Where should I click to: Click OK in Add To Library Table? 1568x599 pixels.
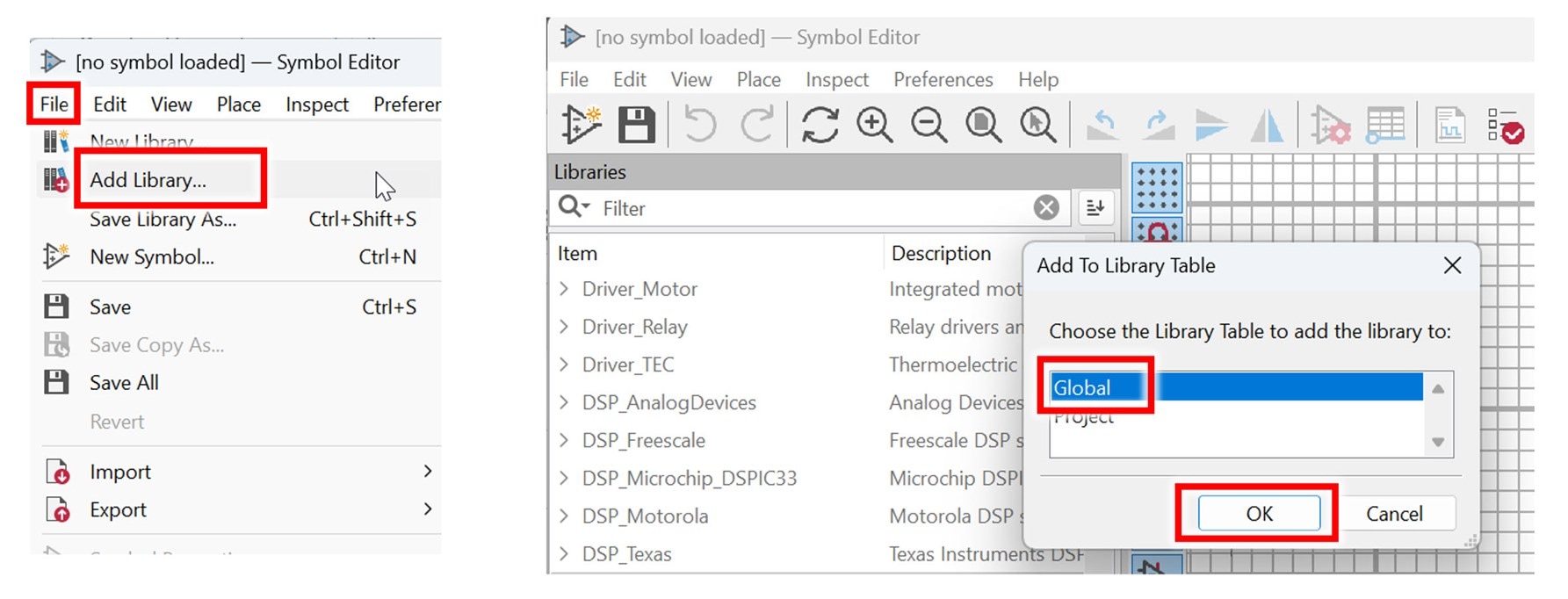pos(1259,513)
